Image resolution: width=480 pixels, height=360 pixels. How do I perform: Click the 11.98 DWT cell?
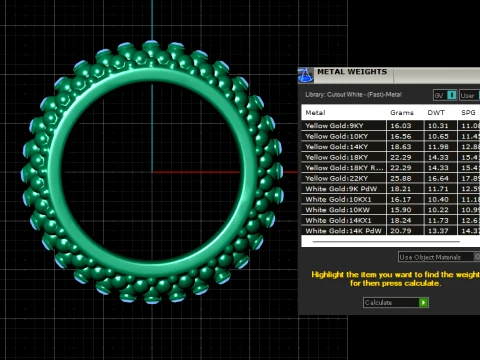[x=441, y=147]
